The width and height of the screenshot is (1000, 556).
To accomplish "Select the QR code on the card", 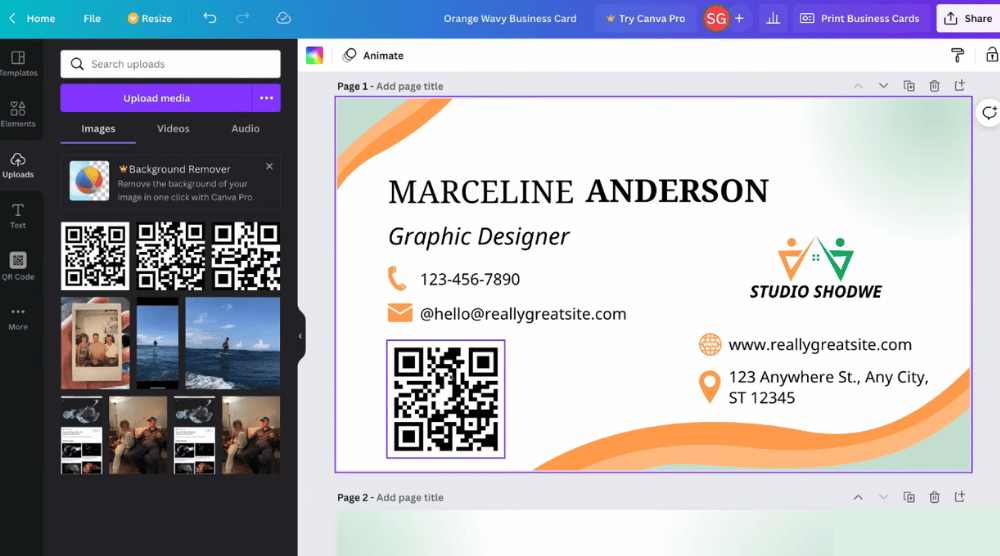I will [x=446, y=399].
